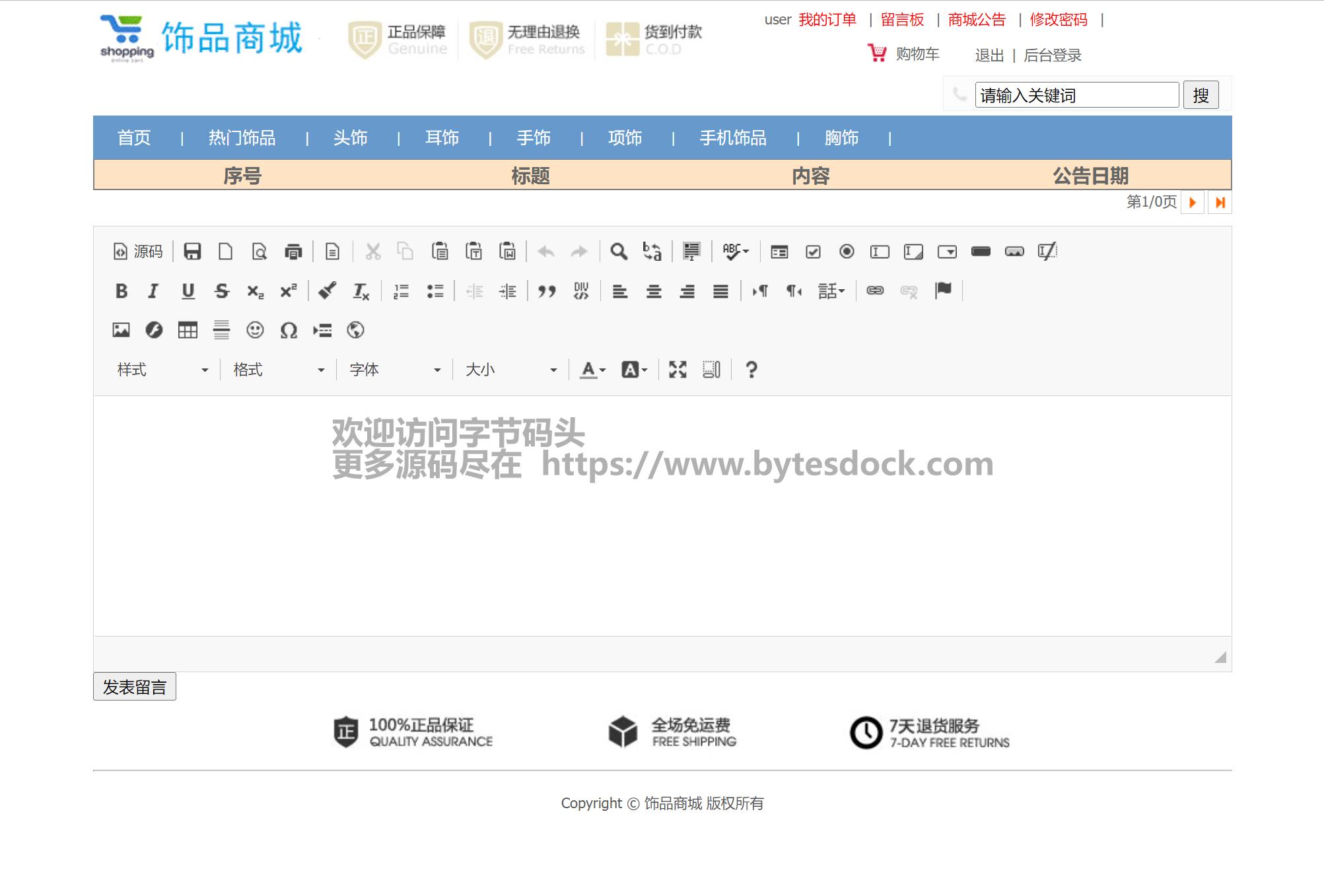
Task: Toggle Bold formatting in editor
Action: tap(122, 291)
